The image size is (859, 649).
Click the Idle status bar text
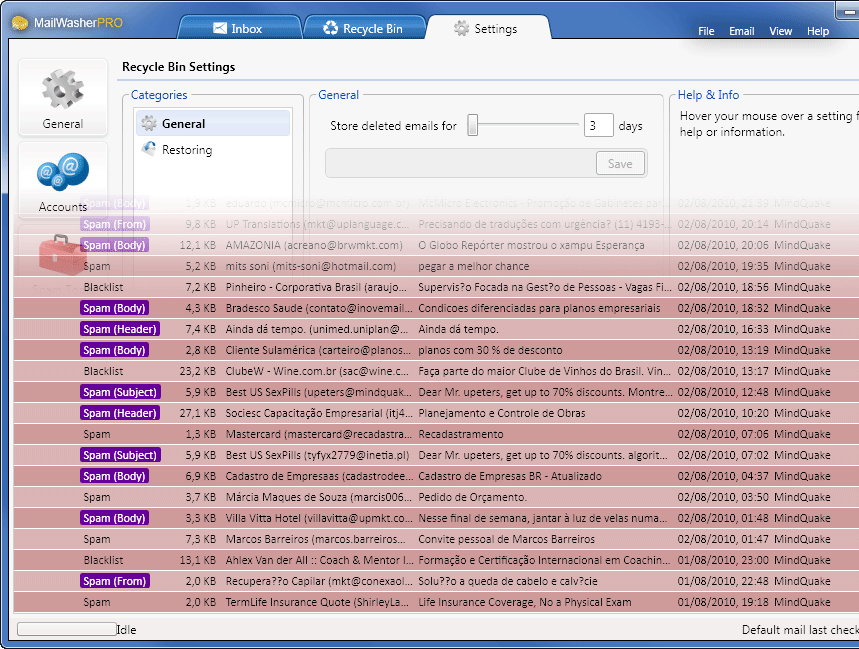click(x=126, y=630)
